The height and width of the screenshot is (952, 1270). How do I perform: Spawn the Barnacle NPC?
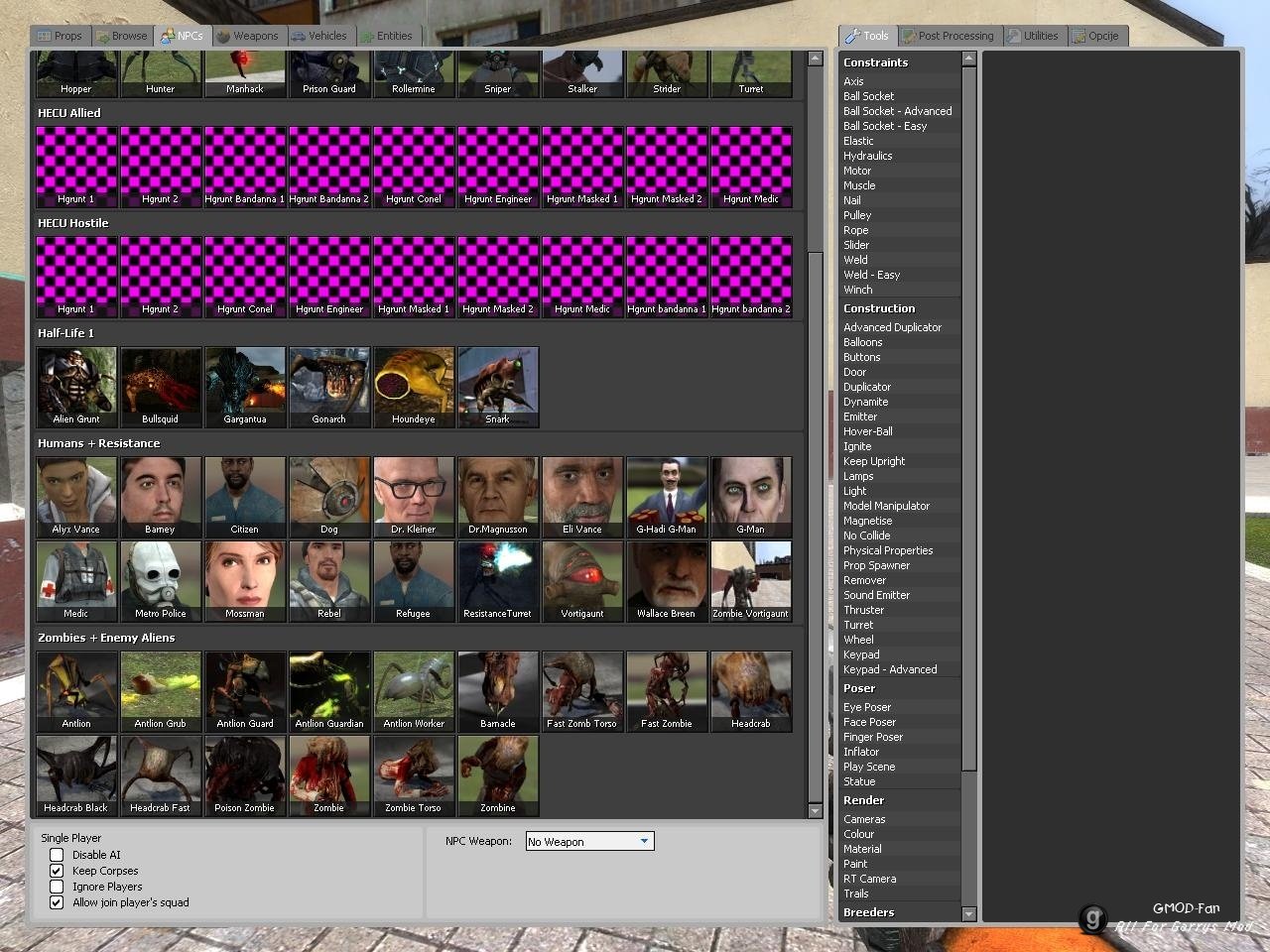click(x=498, y=691)
